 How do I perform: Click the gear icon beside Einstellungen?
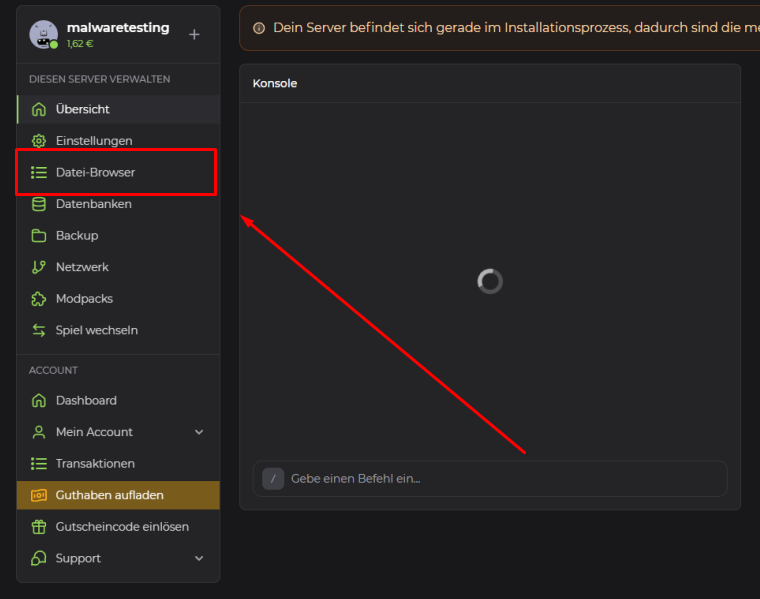click(x=39, y=141)
